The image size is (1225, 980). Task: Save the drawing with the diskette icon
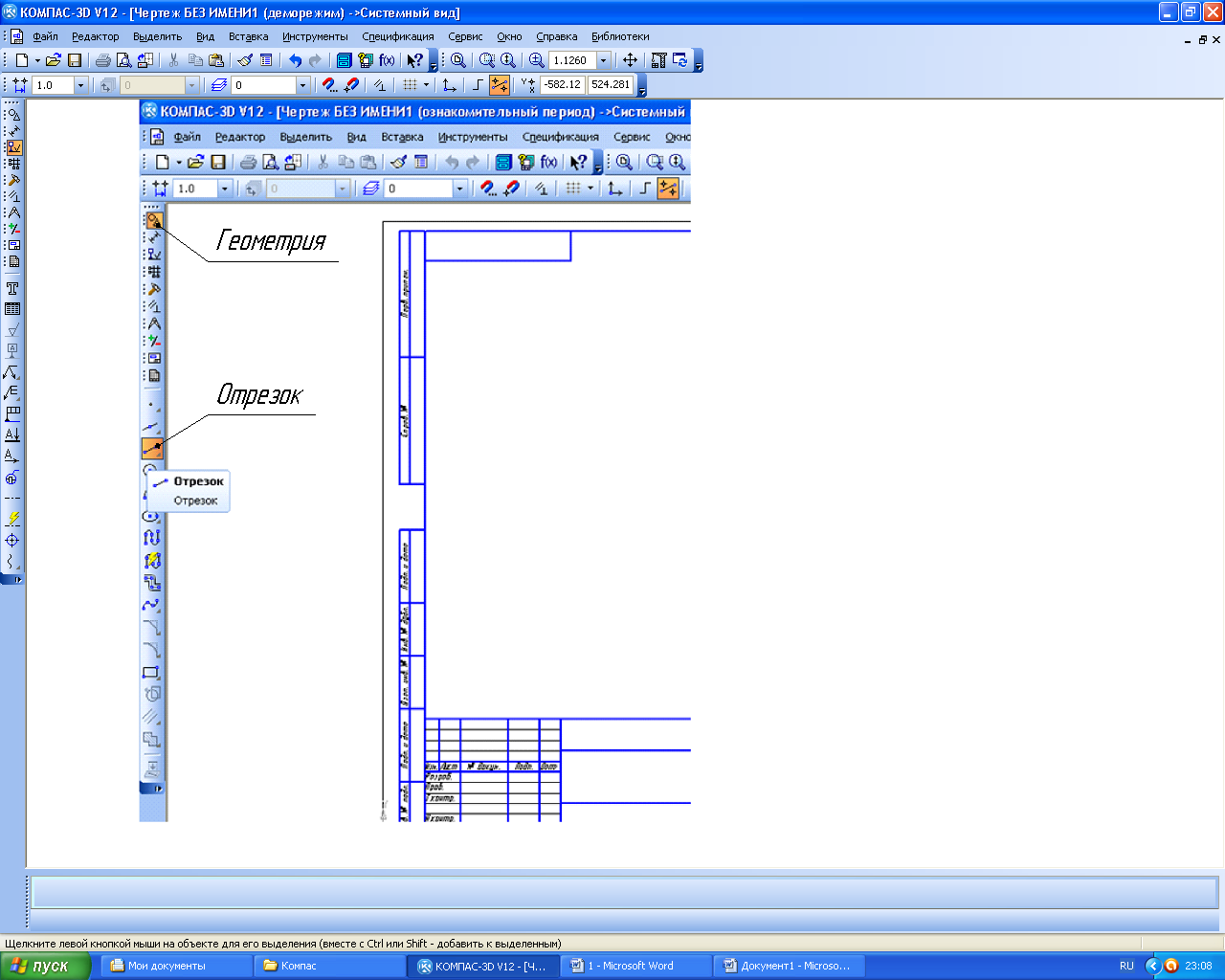75,60
